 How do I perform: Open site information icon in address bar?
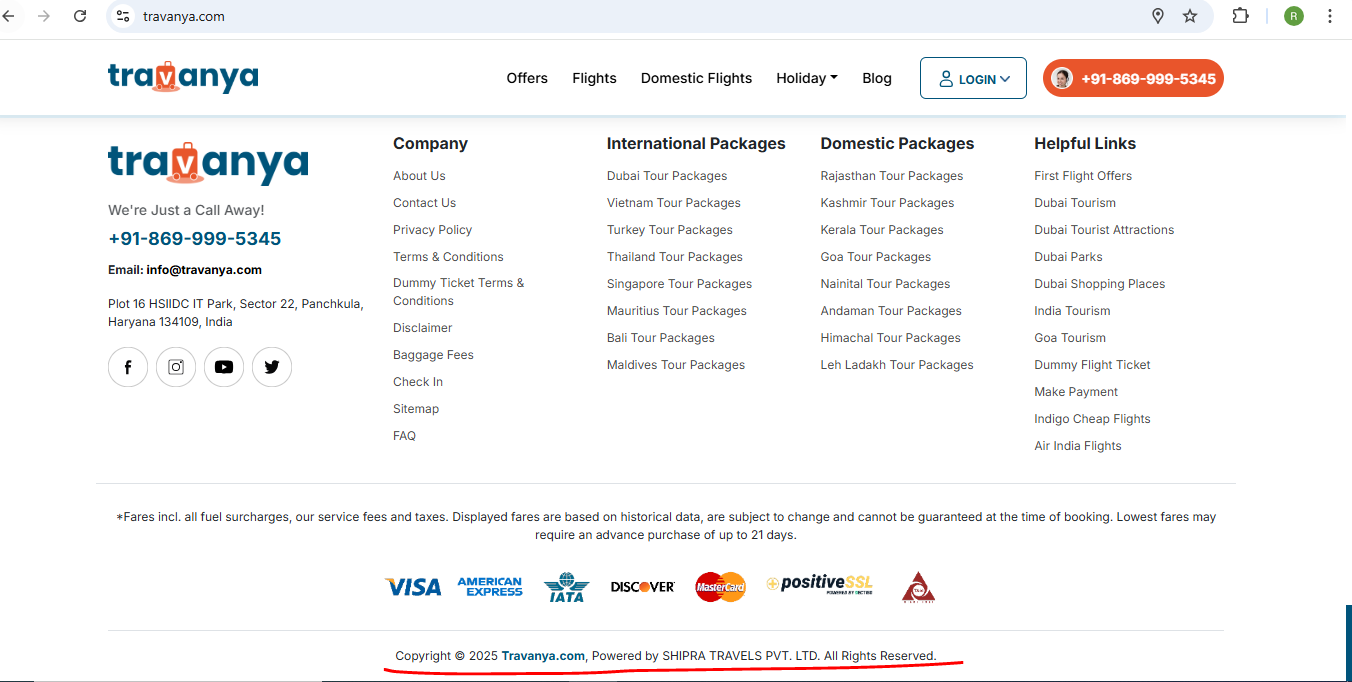pos(123,16)
